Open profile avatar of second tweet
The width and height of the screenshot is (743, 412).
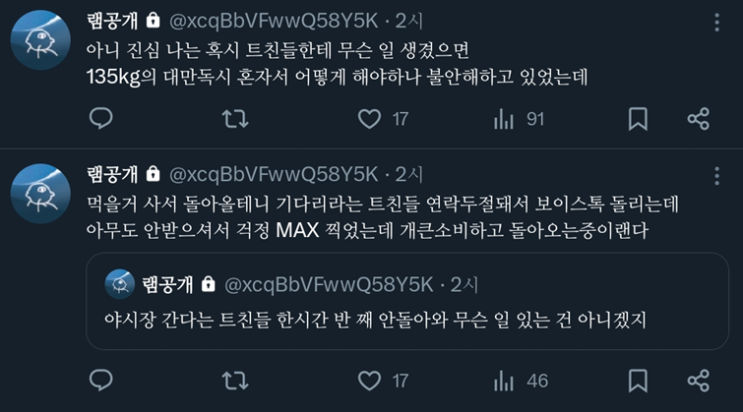40,193
